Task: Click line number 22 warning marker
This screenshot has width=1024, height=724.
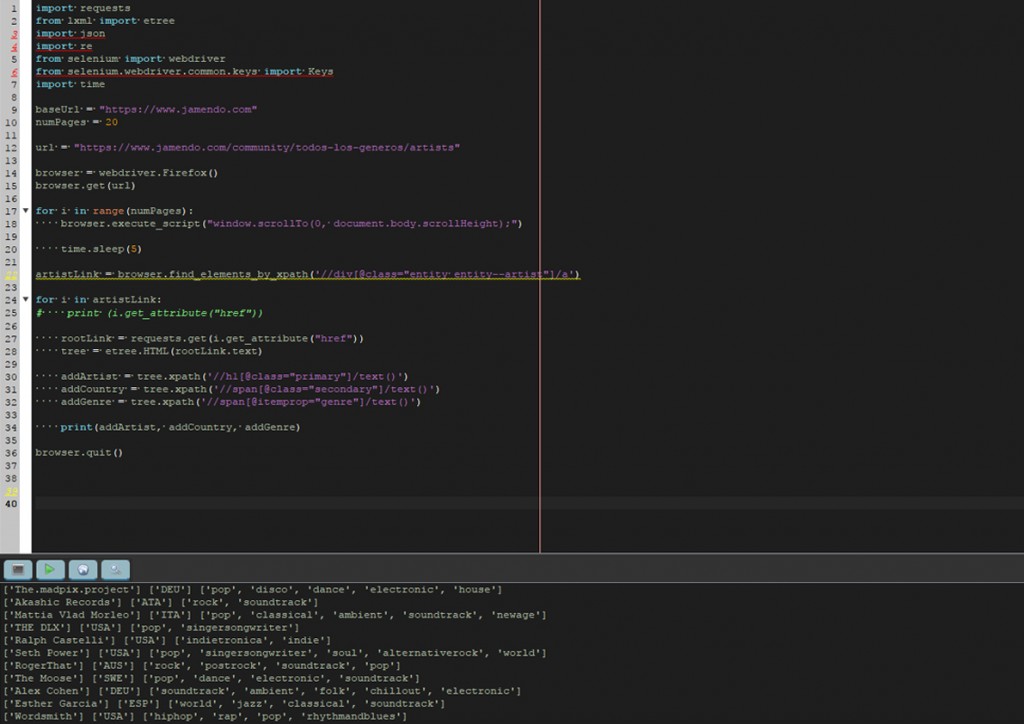Action: (x=12, y=275)
